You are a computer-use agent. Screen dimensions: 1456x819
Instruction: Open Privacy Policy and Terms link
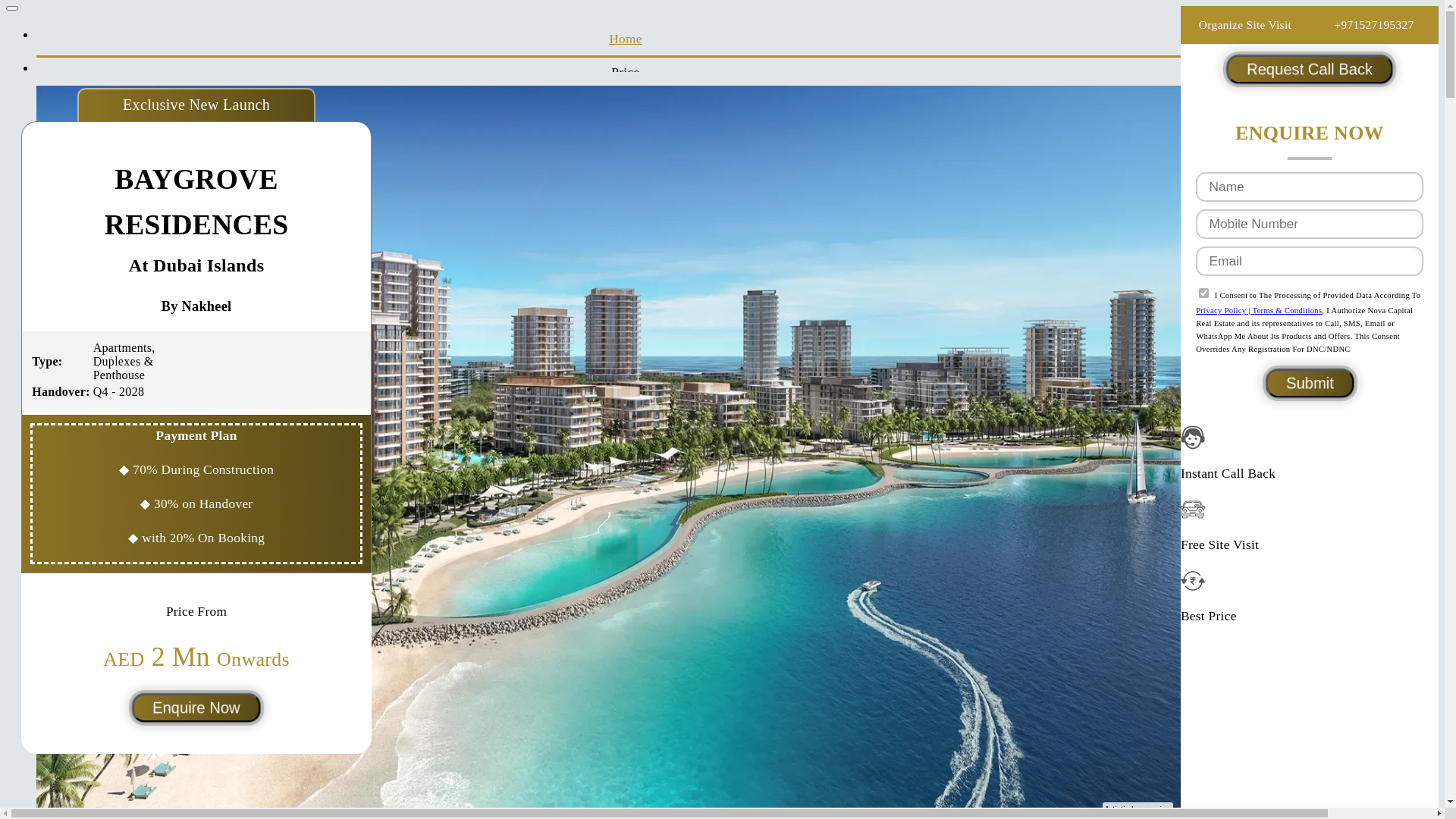1259,310
